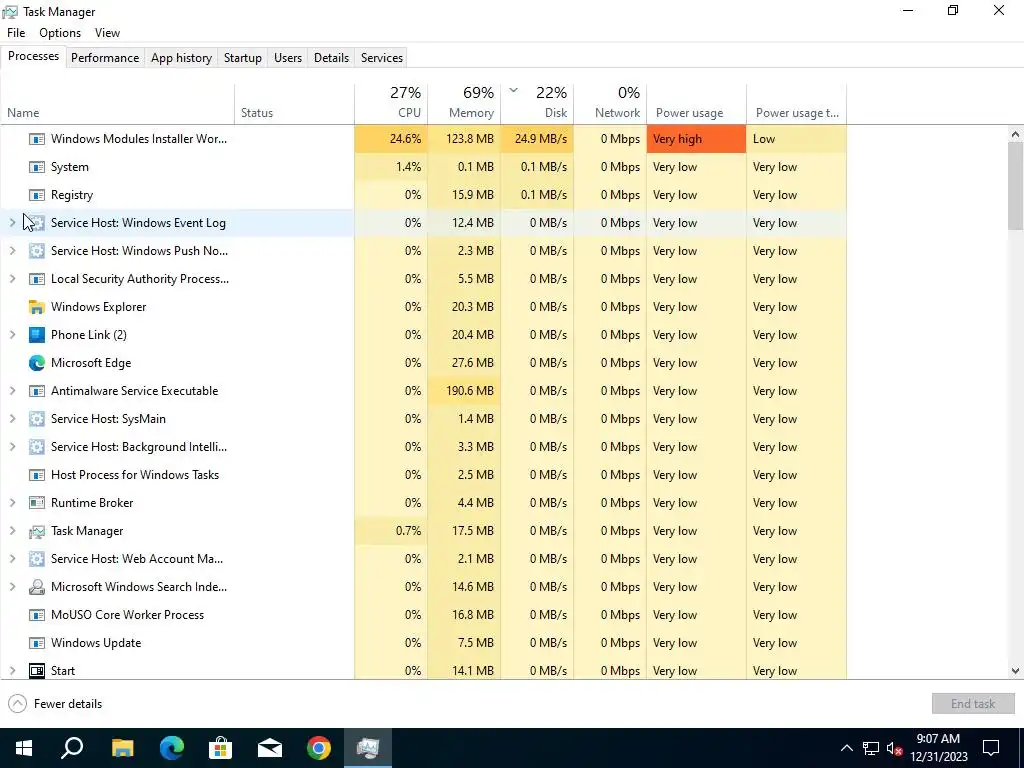The height and width of the screenshot is (768, 1024).
Task: Open the Mail app from the taskbar
Action: point(270,748)
